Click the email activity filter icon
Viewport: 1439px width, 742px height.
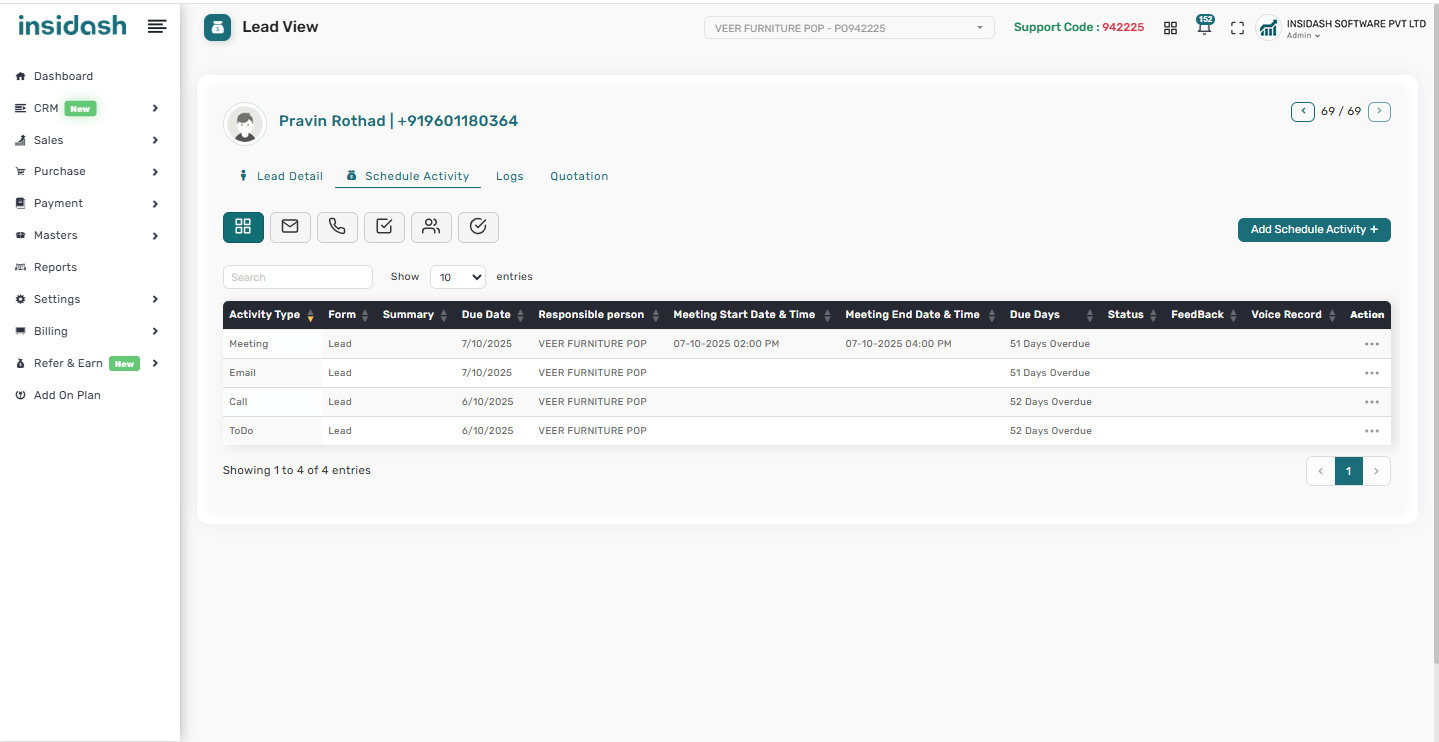click(290, 227)
